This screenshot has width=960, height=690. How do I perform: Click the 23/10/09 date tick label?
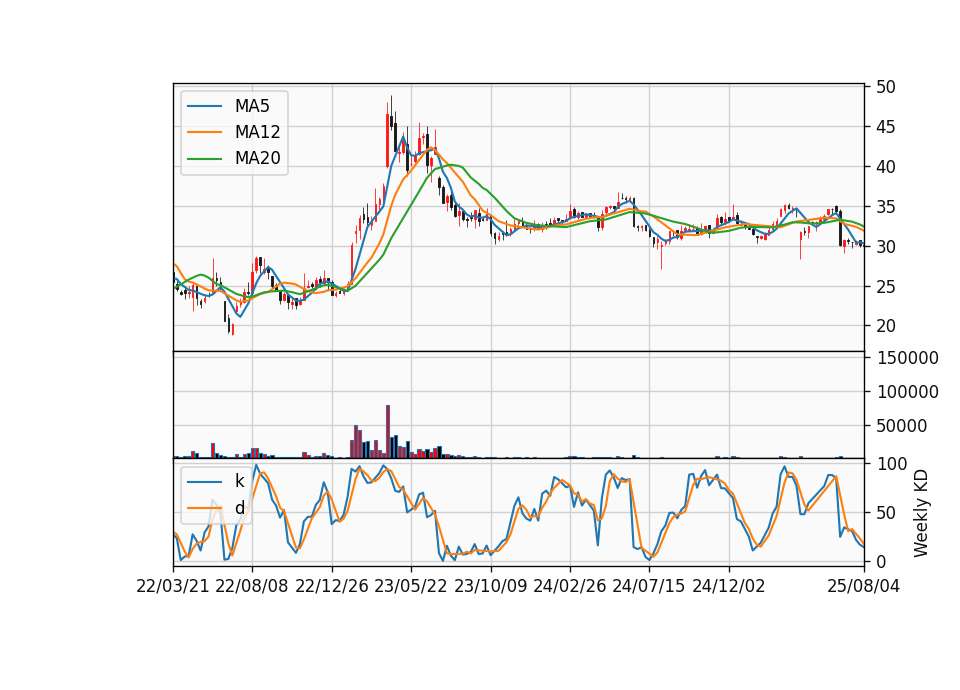pos(490,586)
